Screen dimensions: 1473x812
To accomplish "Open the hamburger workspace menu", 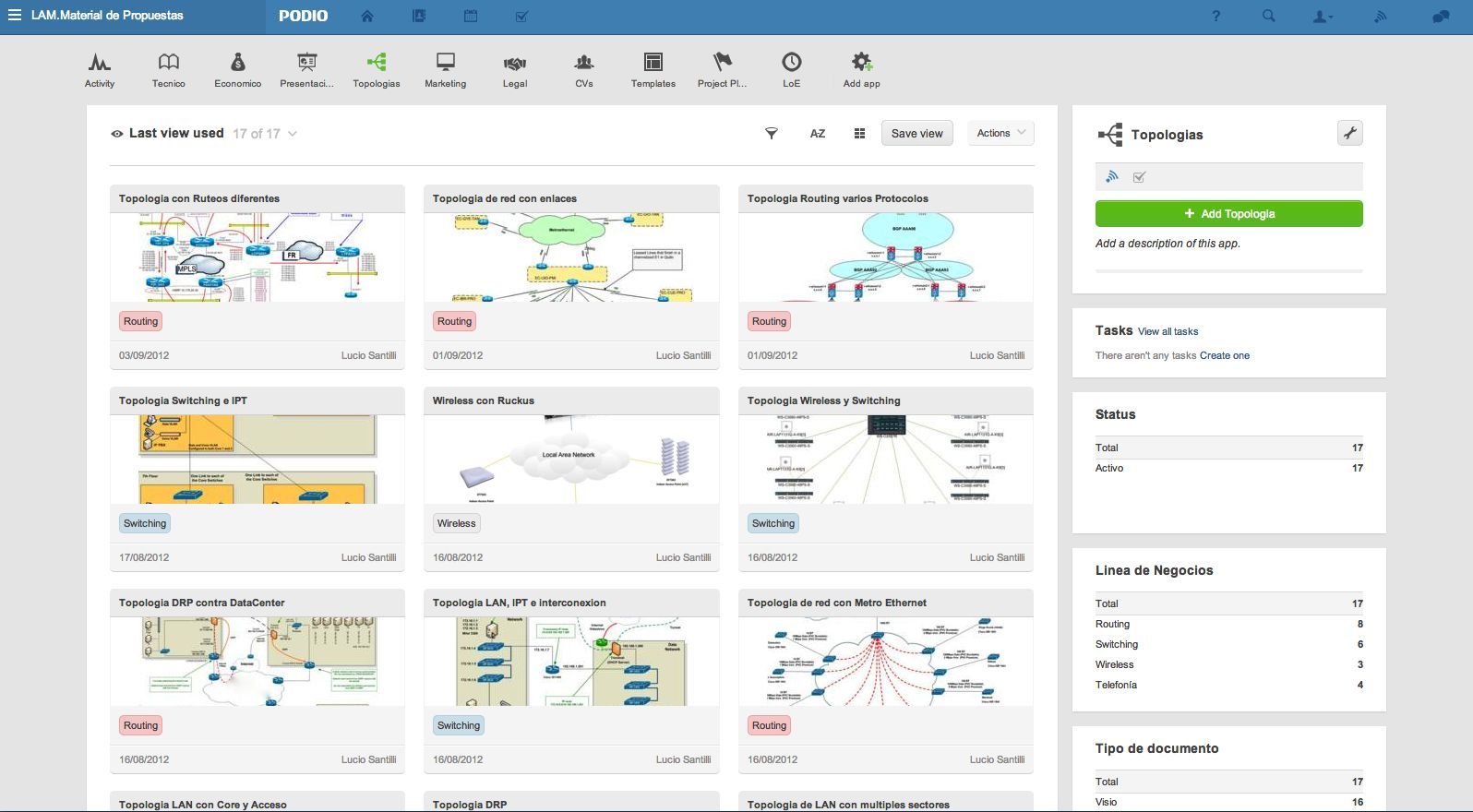I will 14,16.
